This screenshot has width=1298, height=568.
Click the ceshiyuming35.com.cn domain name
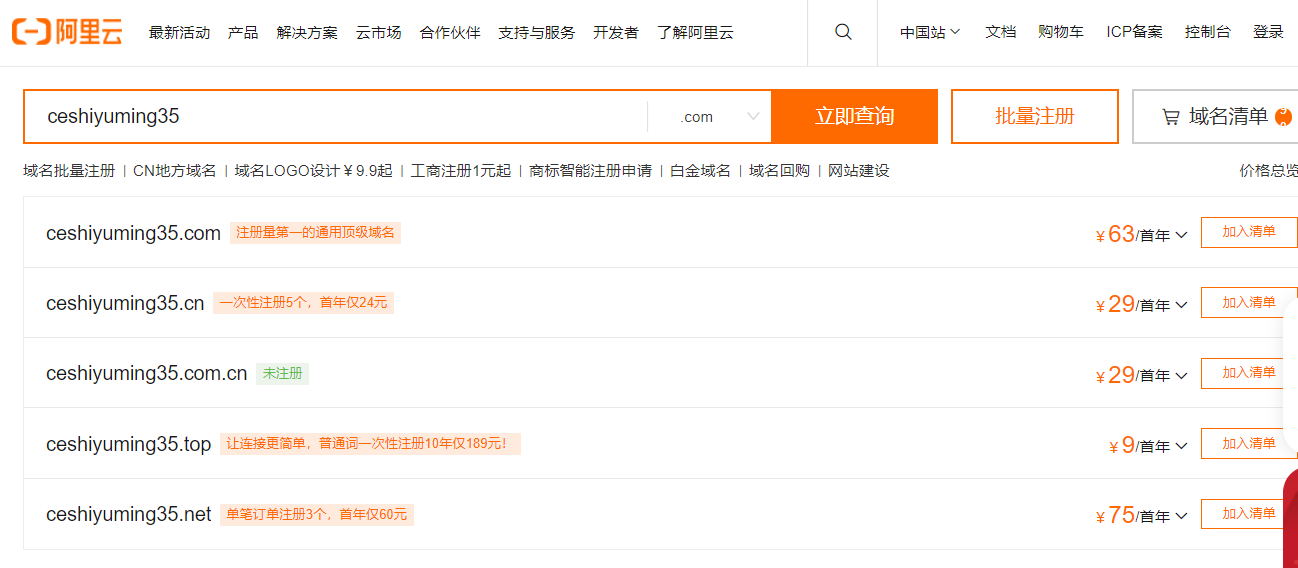pos(146,374)
